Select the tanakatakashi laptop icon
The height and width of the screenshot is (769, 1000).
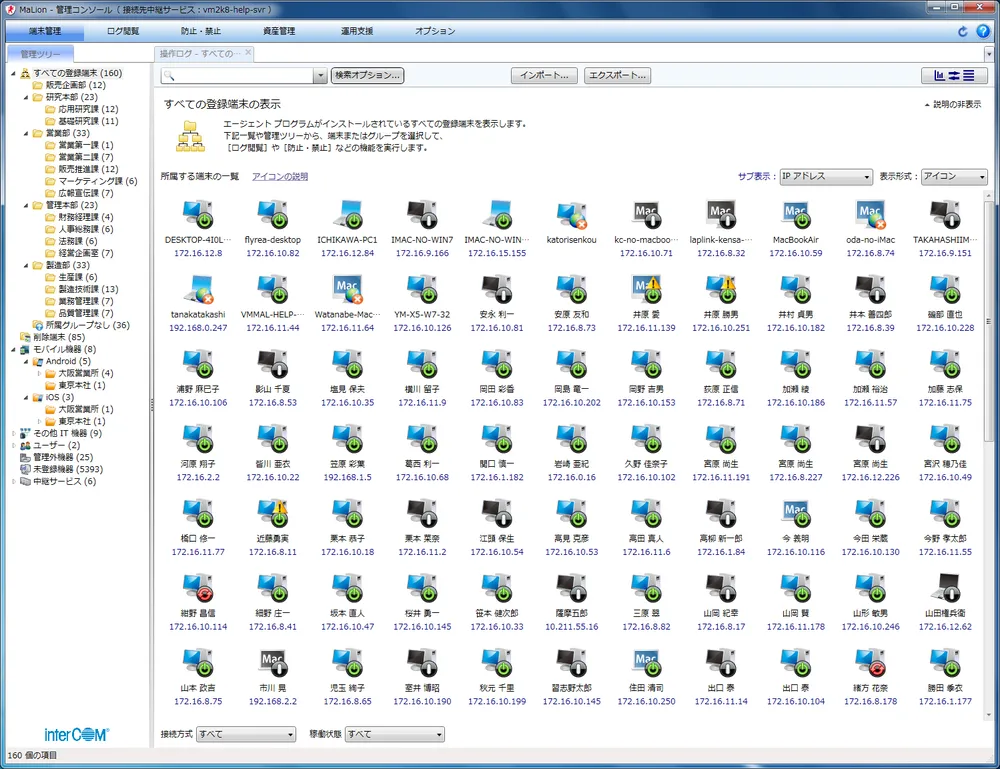(198, 289)
